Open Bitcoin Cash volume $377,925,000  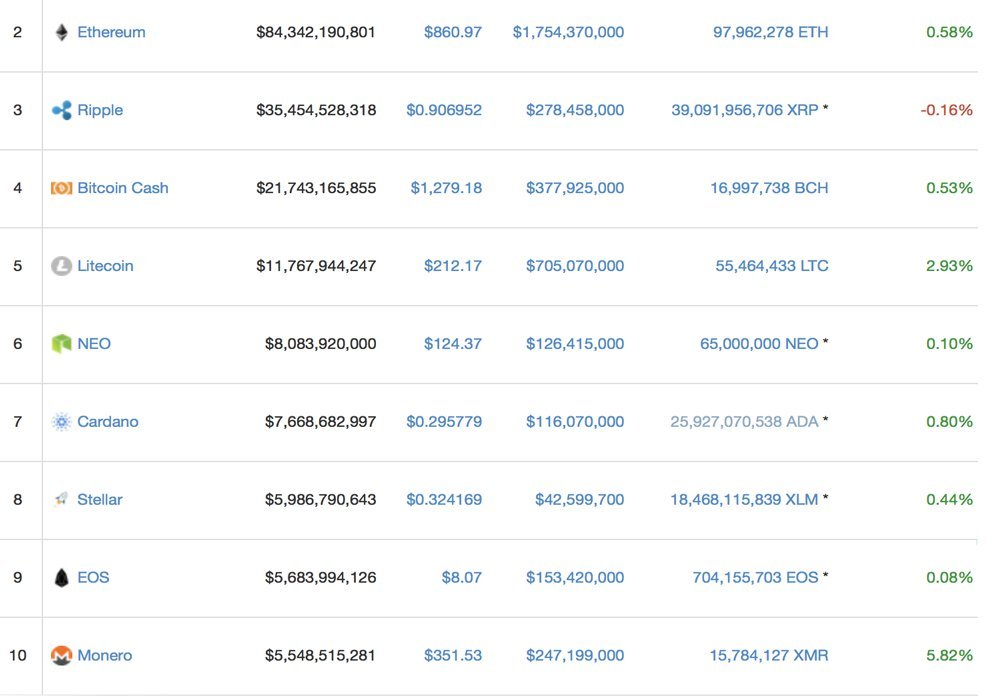pyautogui.click(x=575, y=188)
